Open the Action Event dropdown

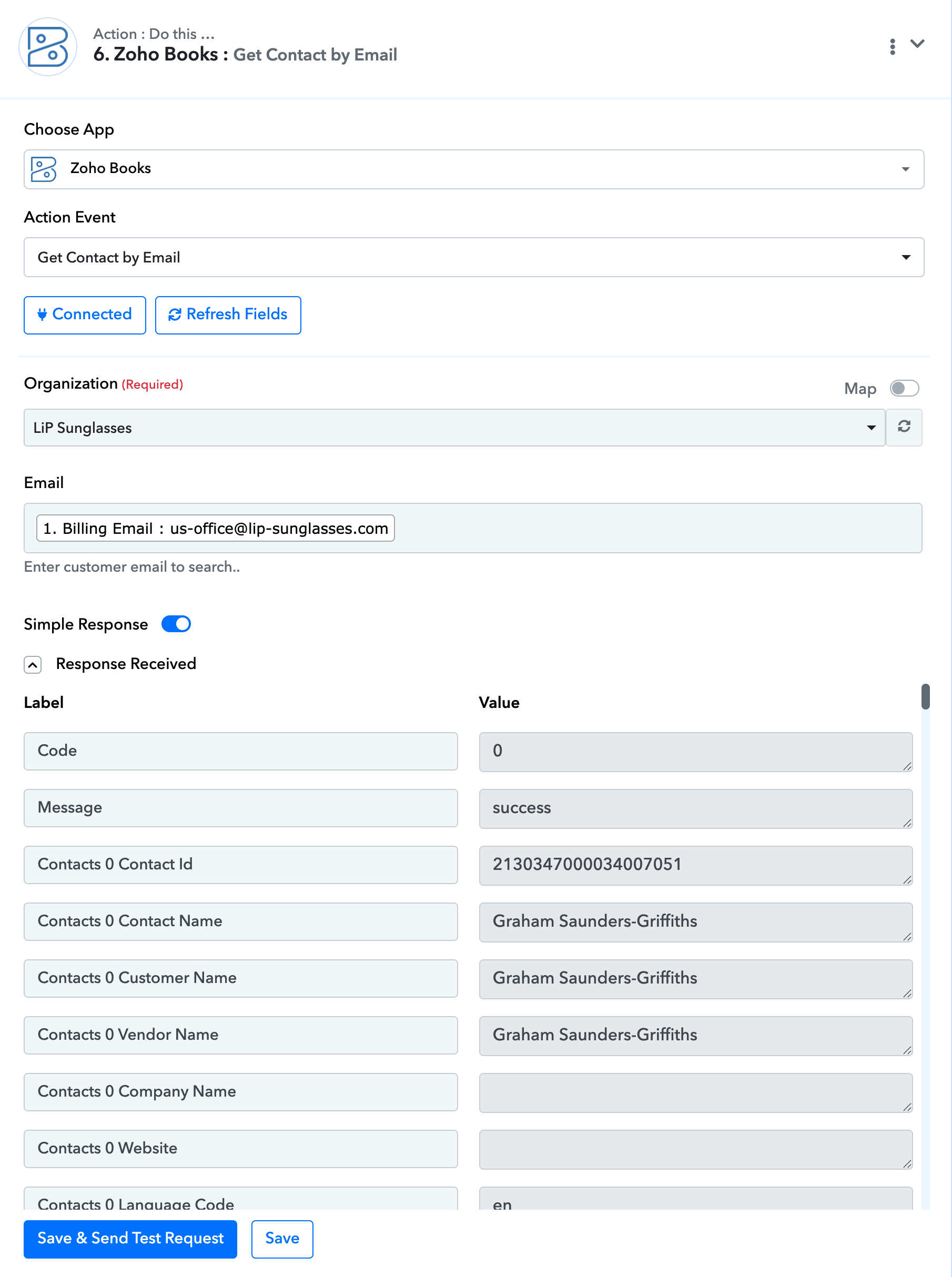474,257
